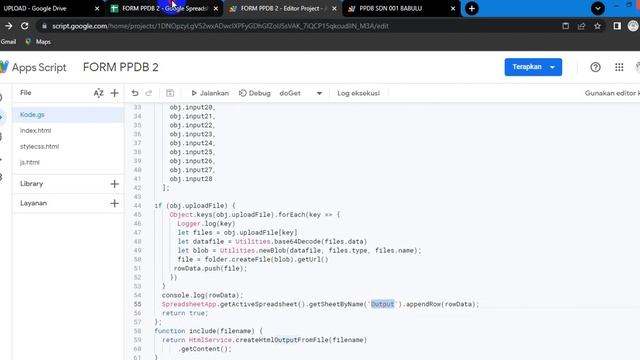The image size is (640, 360).
Task: Open the browser side panel
Action: pyautogui.click(x=617, y=26)
